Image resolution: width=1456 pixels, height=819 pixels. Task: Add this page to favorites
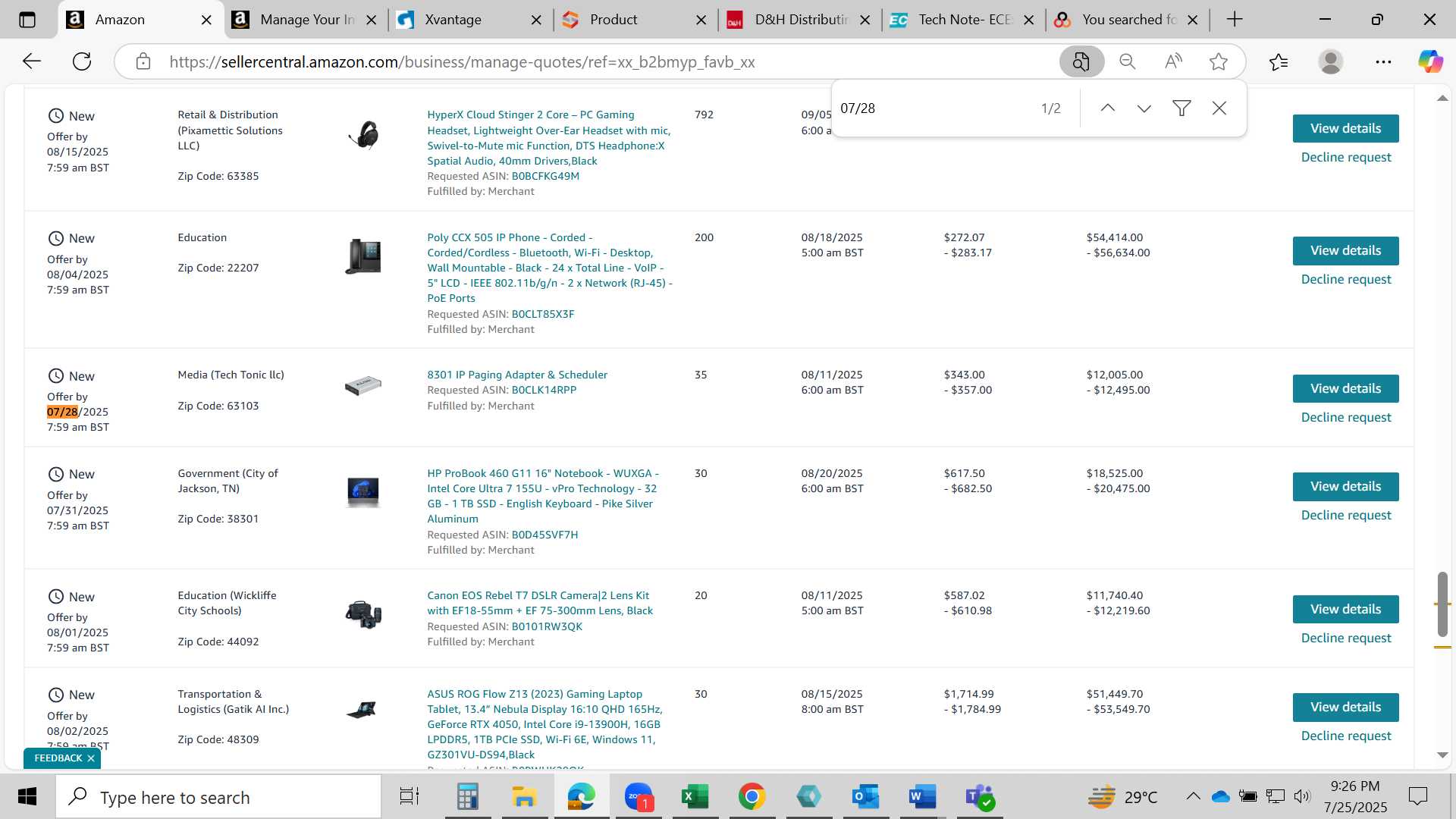[1219, 61]
